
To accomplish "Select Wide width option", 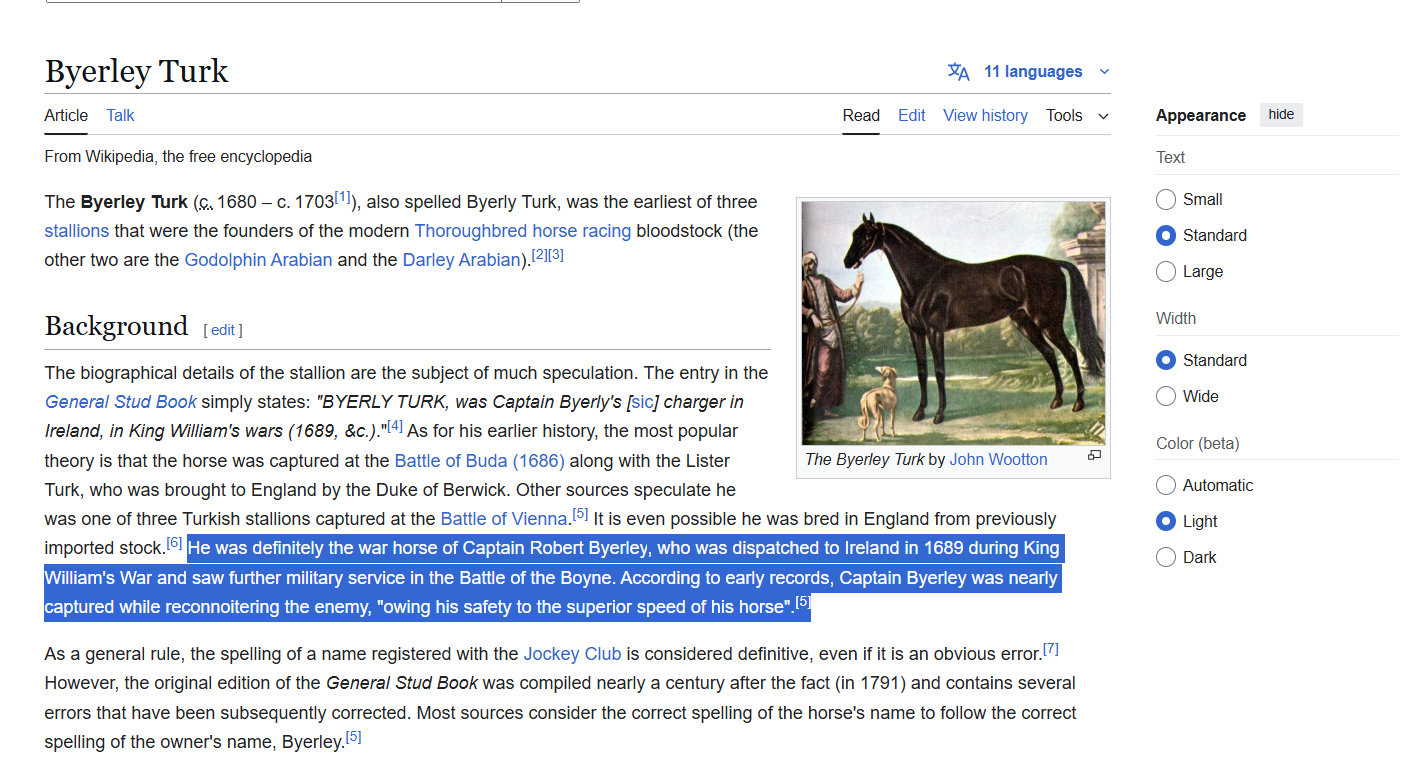I will [x=1166, y=397].
